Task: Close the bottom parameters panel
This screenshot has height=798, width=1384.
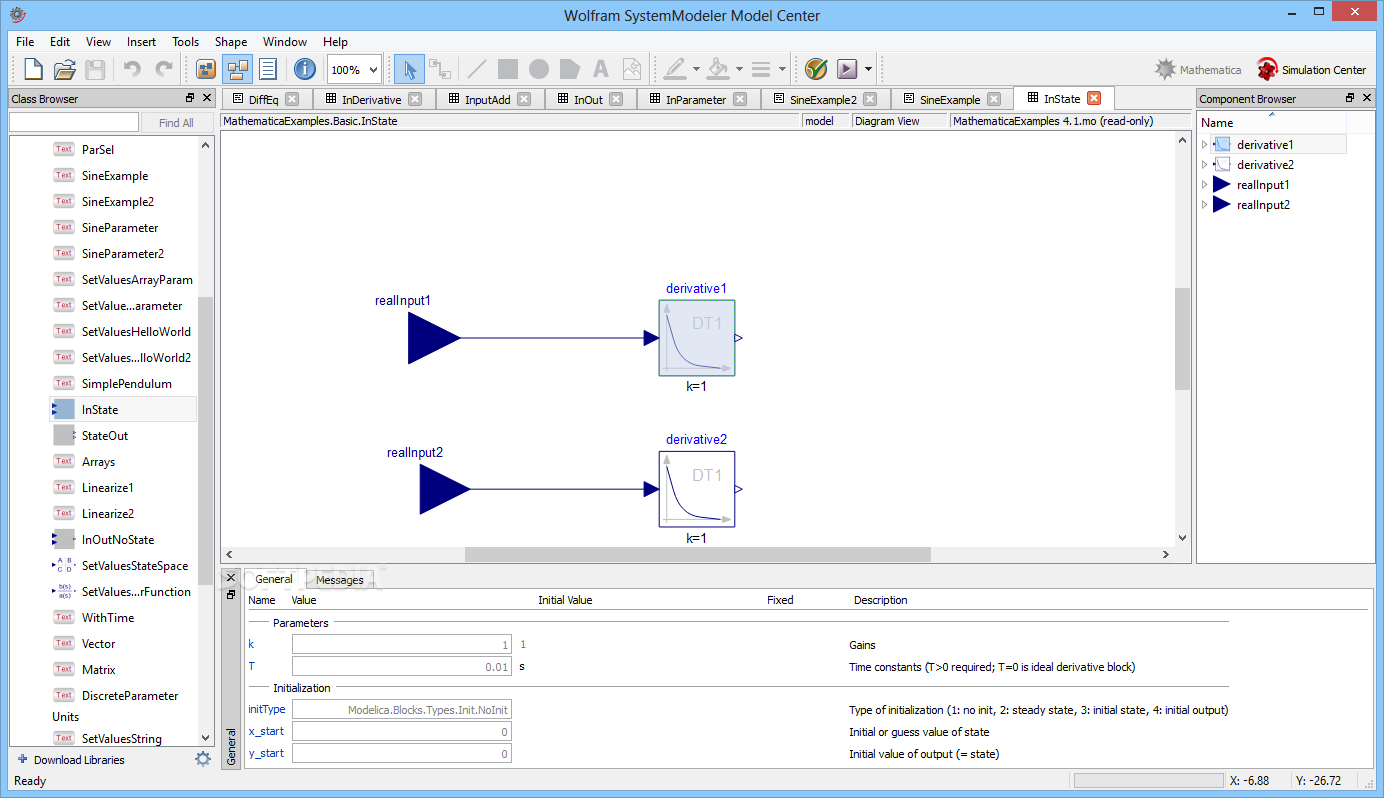Action: 231,578
